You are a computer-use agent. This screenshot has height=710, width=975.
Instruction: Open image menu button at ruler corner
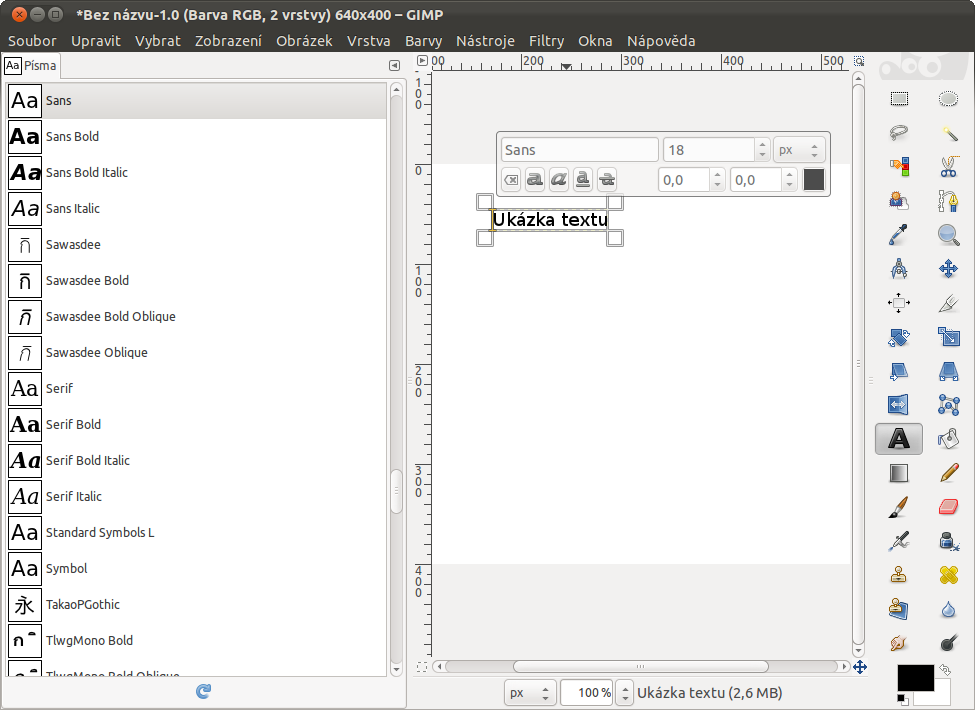(x=422, y=61)
